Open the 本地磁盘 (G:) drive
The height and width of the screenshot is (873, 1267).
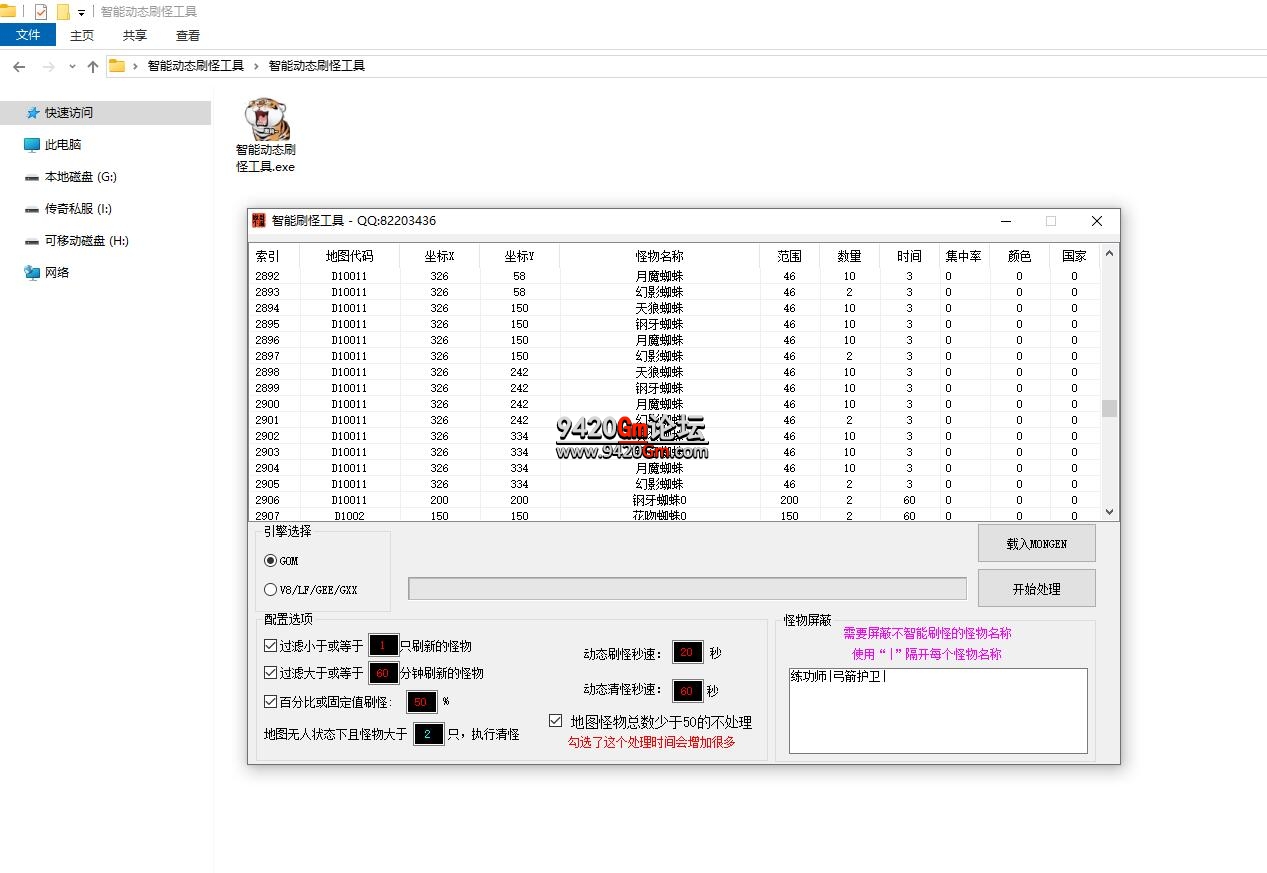click(80, 177)
